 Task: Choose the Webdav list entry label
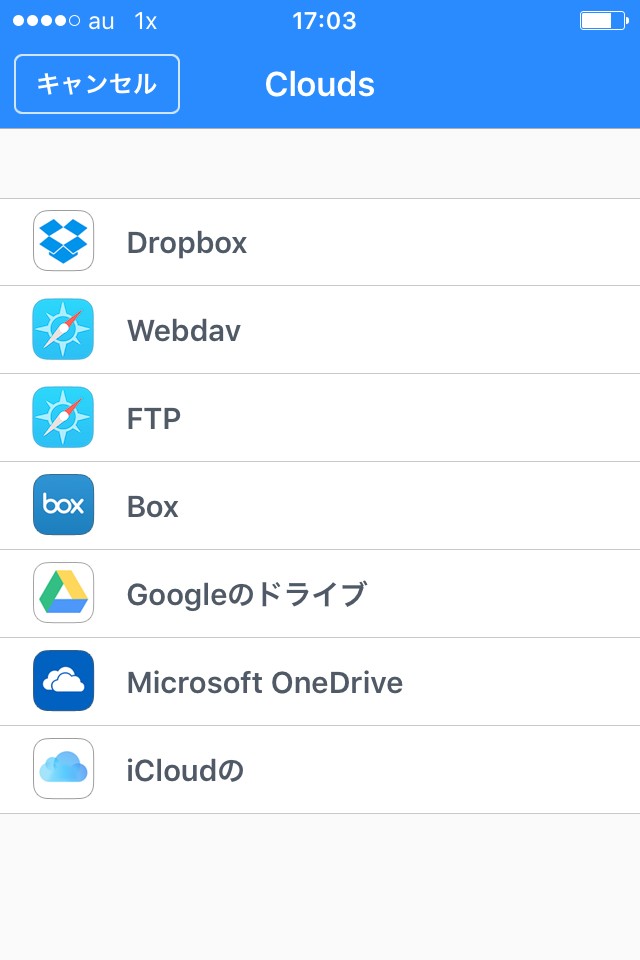click(x=184, y=331)
